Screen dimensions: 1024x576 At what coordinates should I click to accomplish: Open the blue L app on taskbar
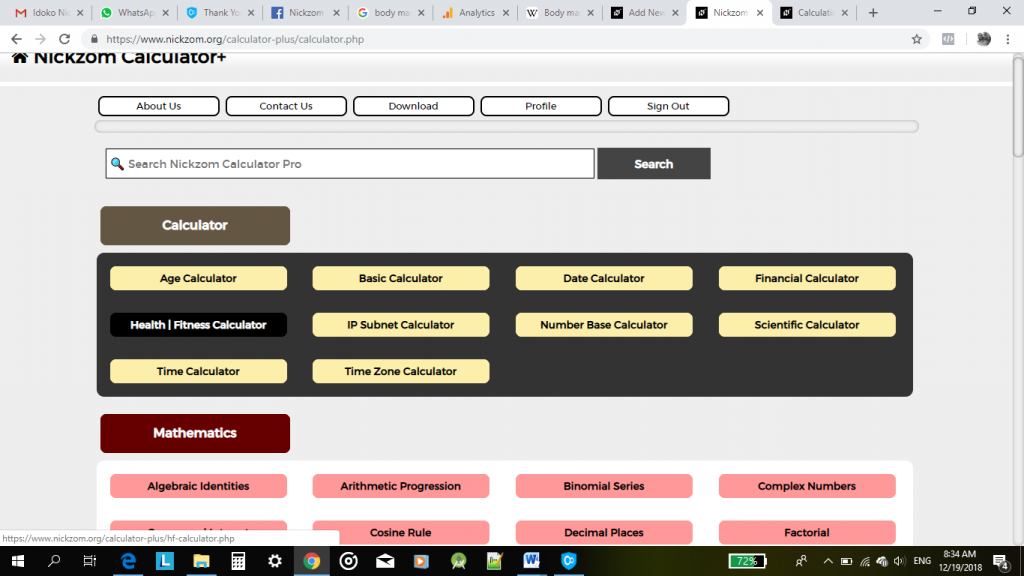click(x=165, y=561)
